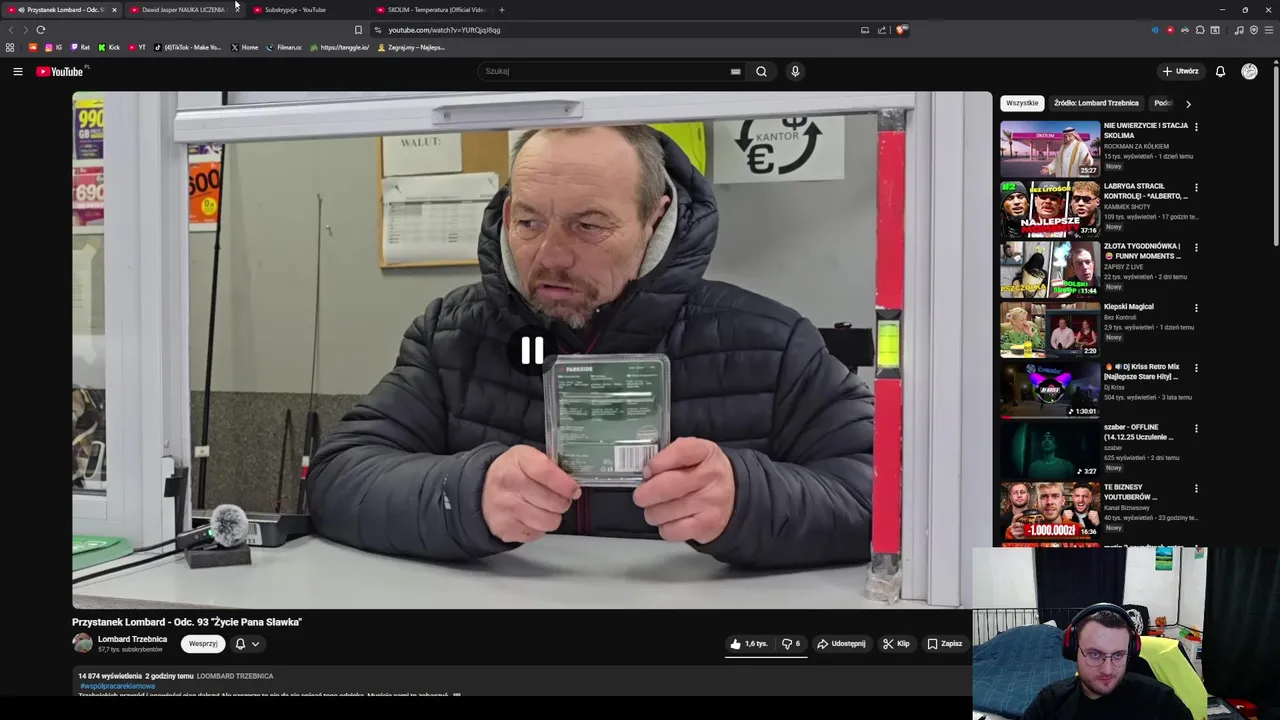Switch to Dawid Jasper NAUKA LICZENIA tab
This screenshot has height=720, width=1280.
coord(183,10)
